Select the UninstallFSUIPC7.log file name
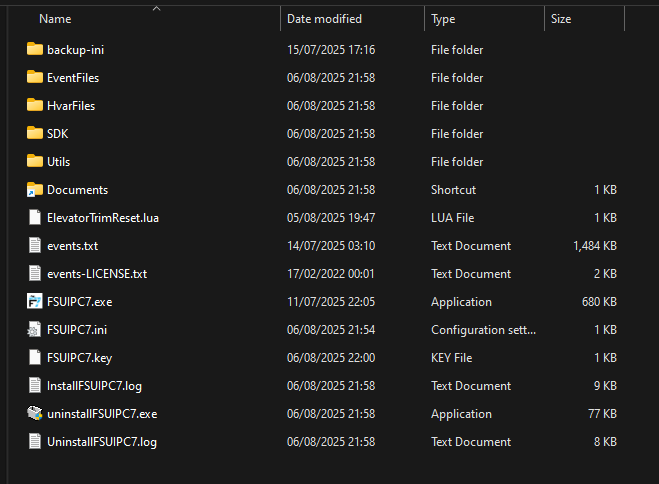 pyautogui.click(x=102, y=442)
